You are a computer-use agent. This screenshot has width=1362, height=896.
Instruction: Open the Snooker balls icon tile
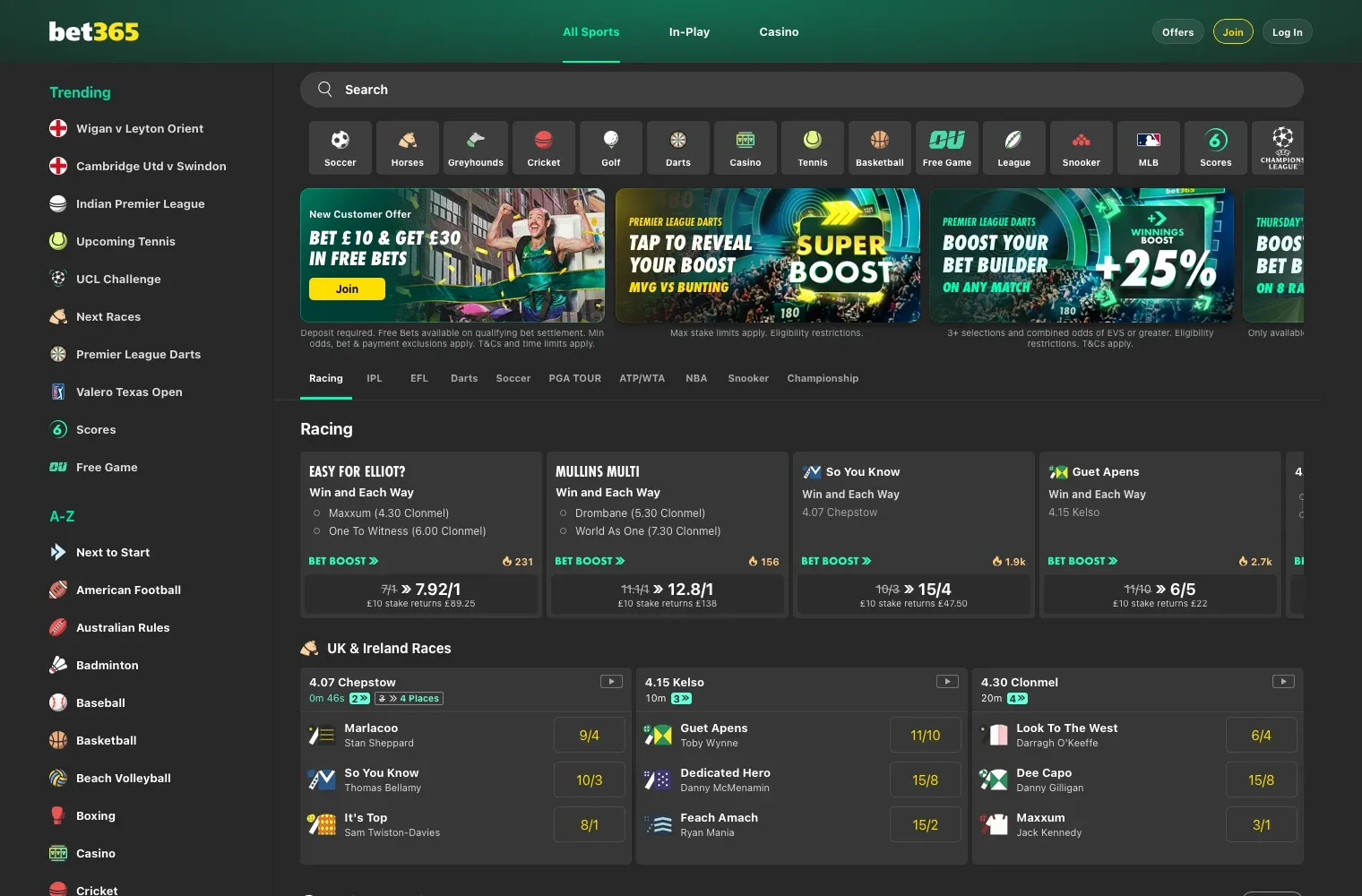coord(1082,147)
